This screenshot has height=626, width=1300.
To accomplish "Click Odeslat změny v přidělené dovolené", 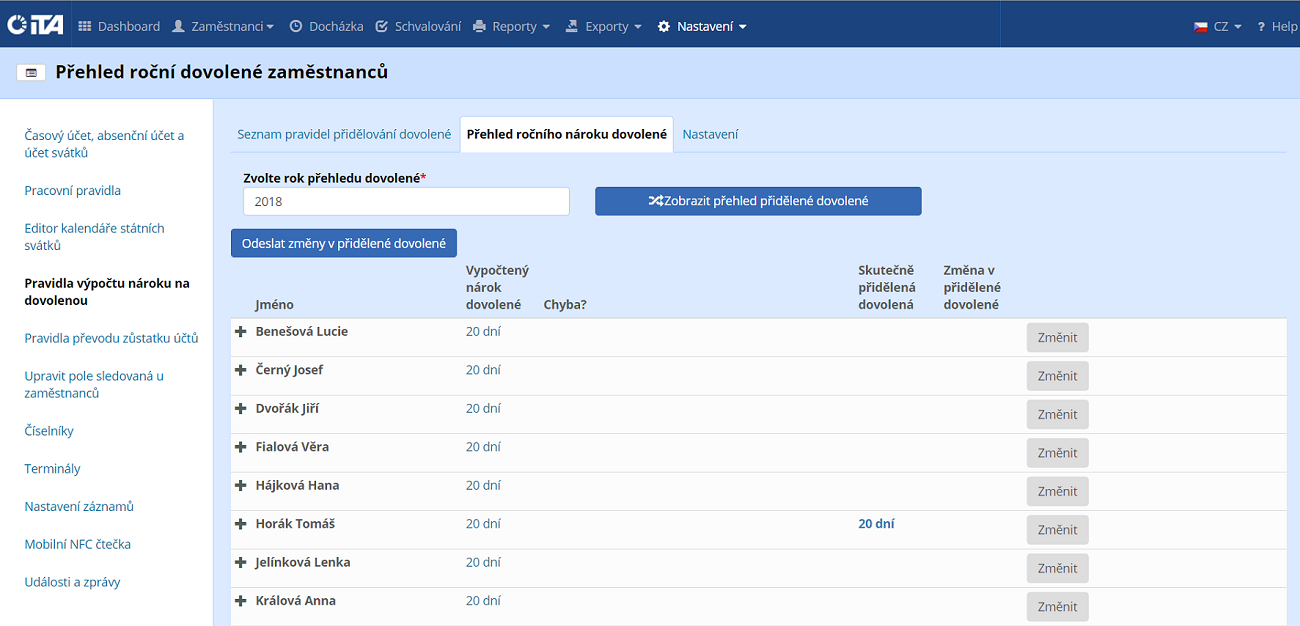I will (x=344, y=243).
